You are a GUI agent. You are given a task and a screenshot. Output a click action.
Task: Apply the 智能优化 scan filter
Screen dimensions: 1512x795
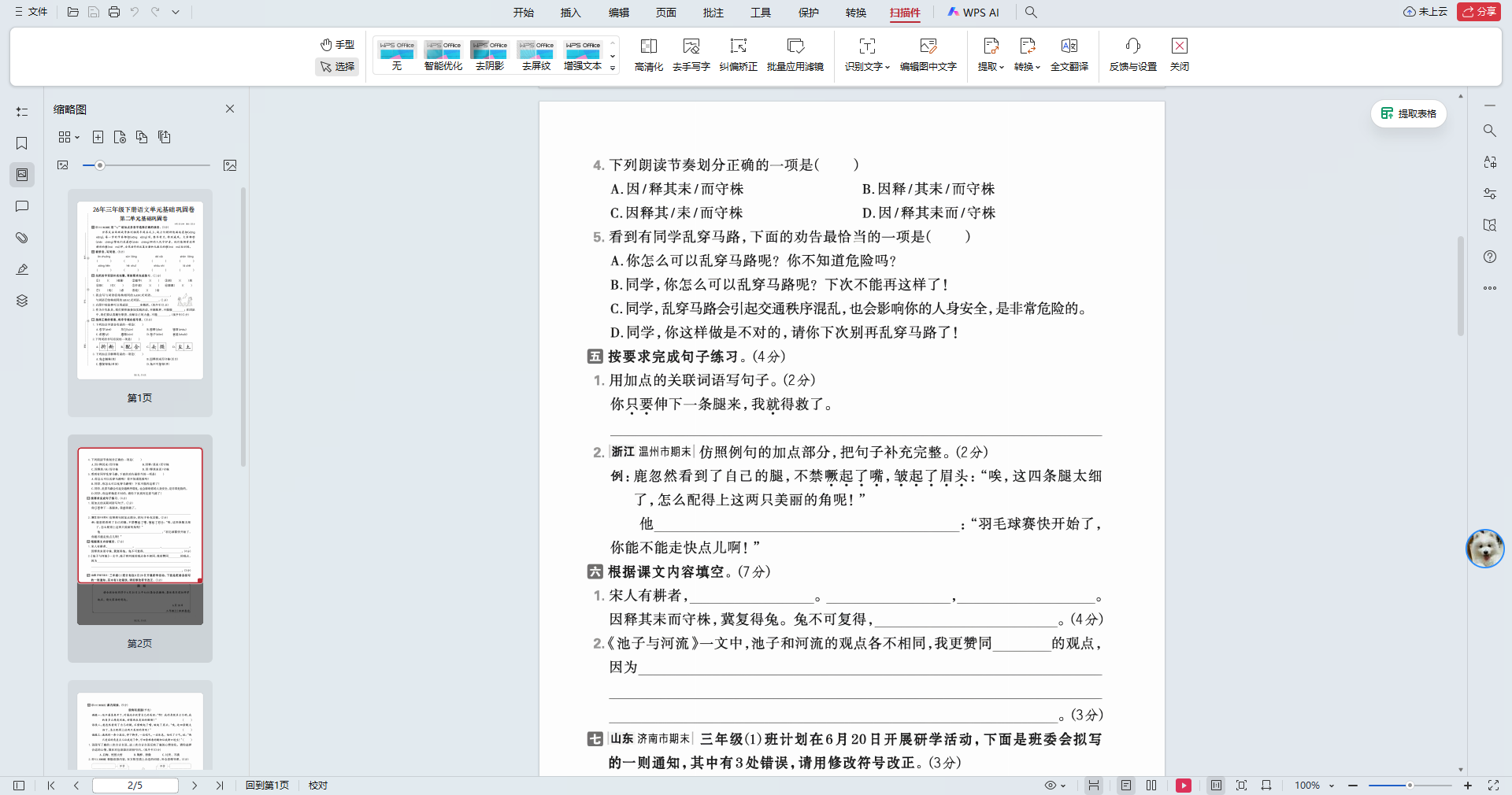point(443,55)
